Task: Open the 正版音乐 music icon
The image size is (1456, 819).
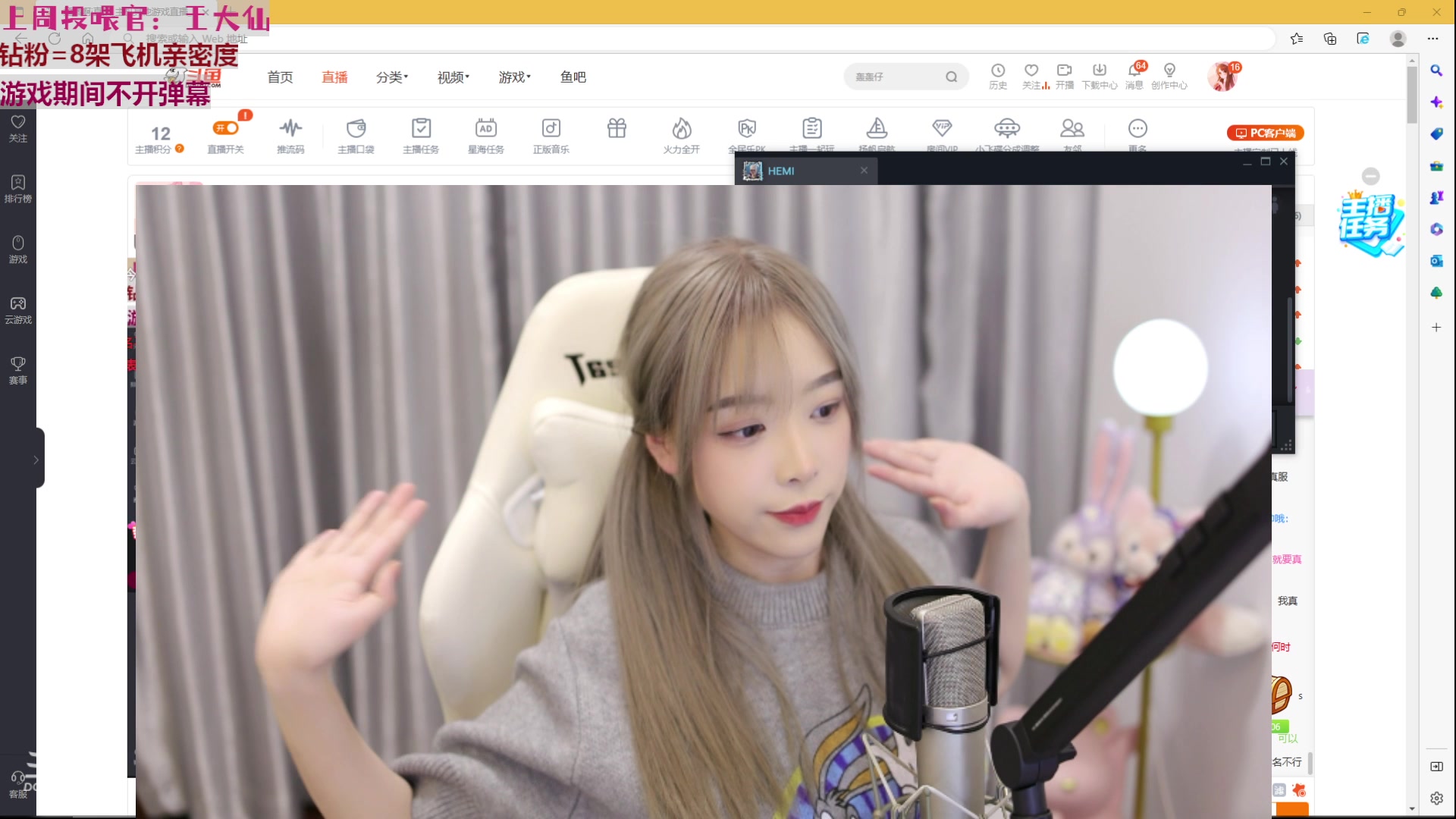Action: pyautogui.click(x=551, y=128)
